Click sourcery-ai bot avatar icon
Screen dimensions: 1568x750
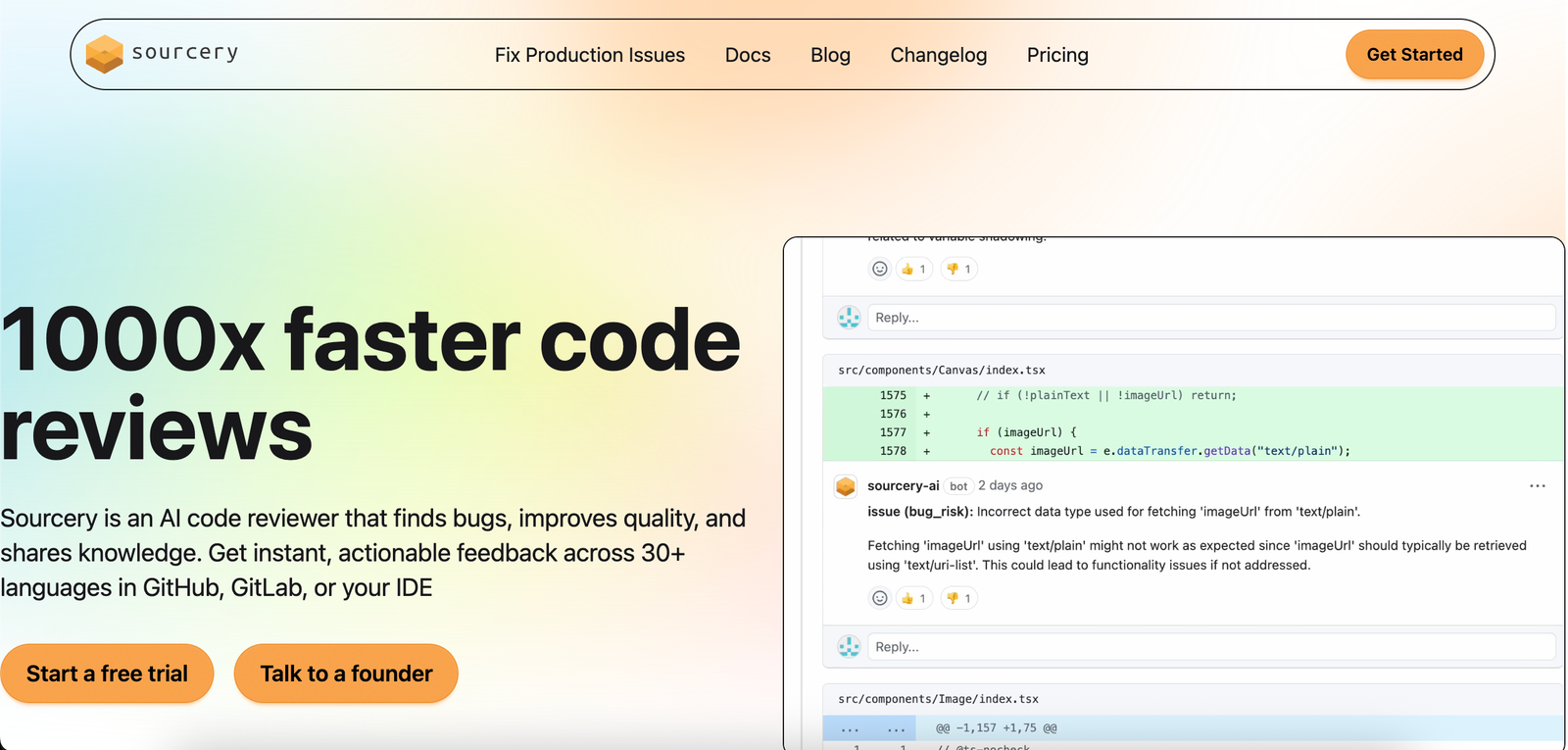tap(846, 486)
